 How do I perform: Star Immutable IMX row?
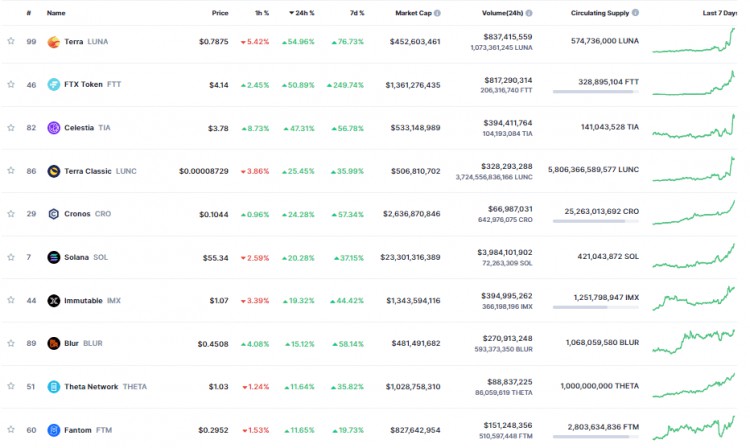coord(11,300)
